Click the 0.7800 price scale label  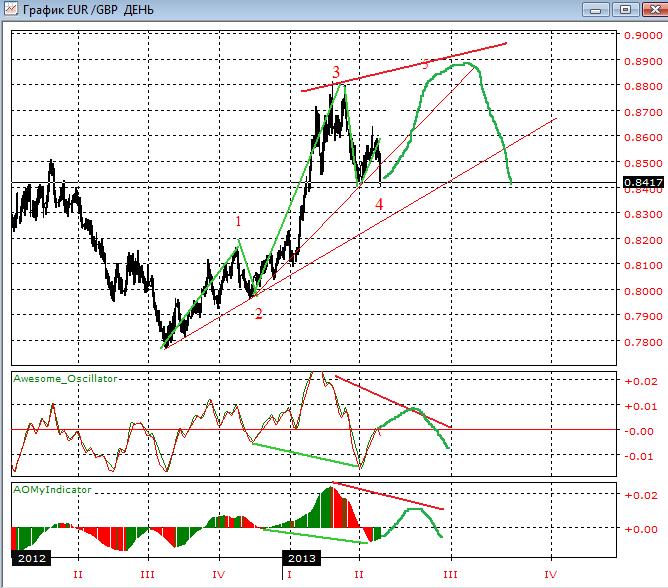click(643, 342)
